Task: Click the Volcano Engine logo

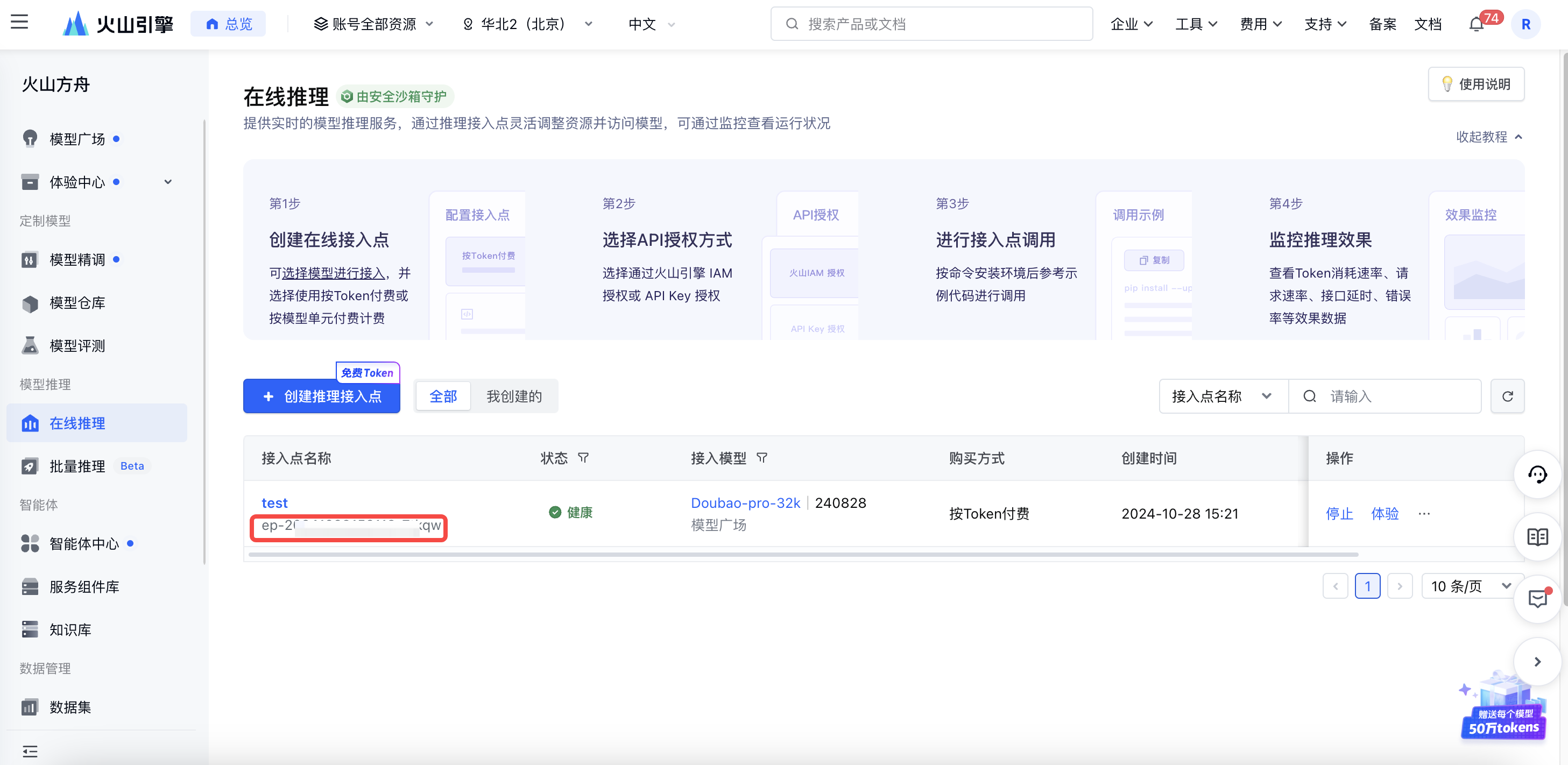Action: click(x=118, y=24)
